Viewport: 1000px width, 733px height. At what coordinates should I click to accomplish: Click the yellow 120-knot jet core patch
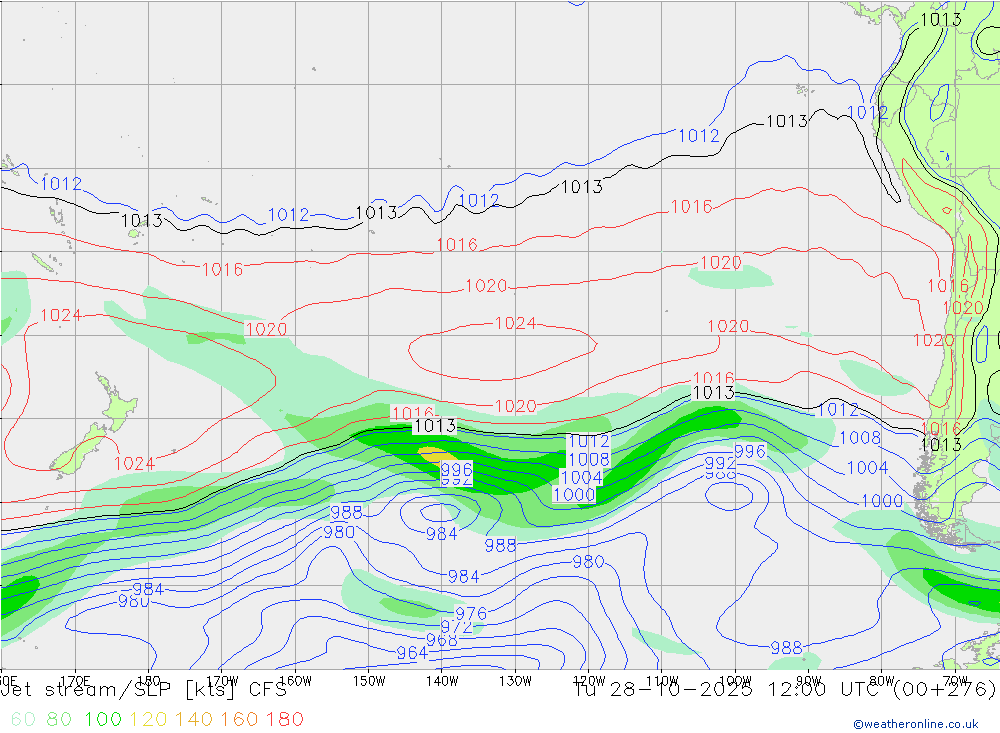[x=437, y=454]
